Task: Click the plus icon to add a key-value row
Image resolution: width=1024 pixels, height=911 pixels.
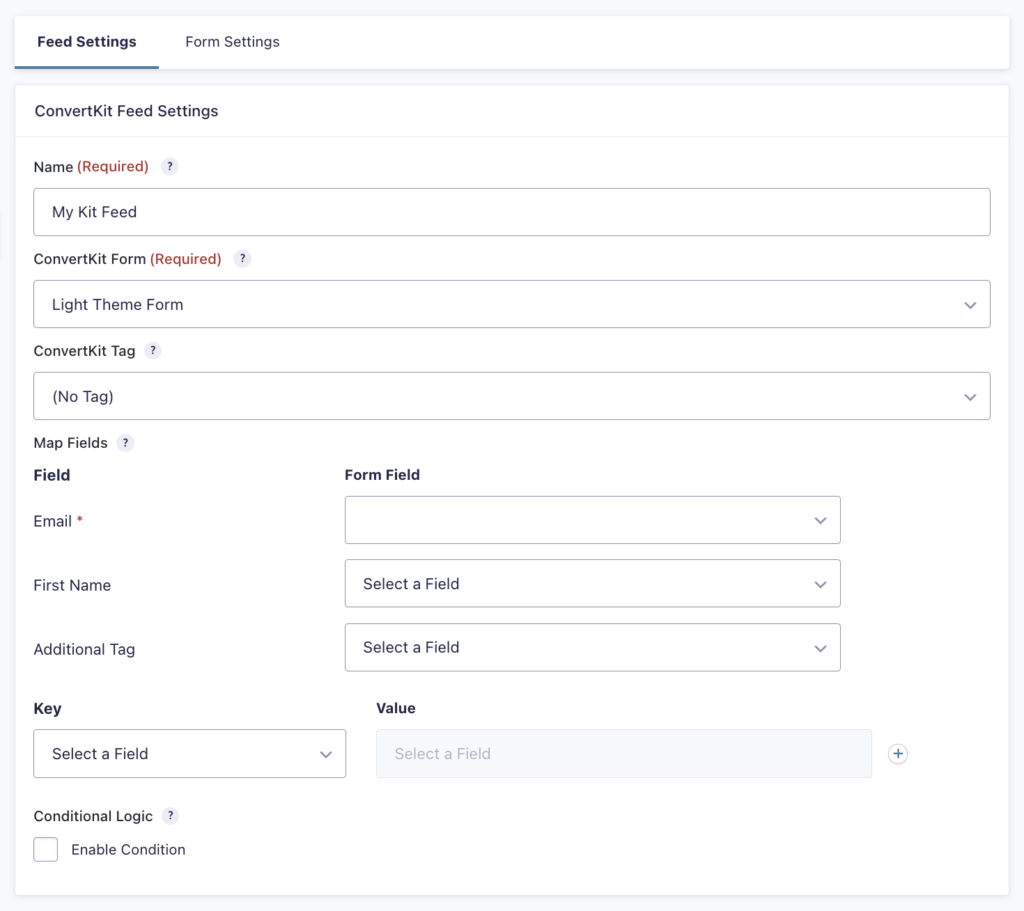Action: click(897, 754)
